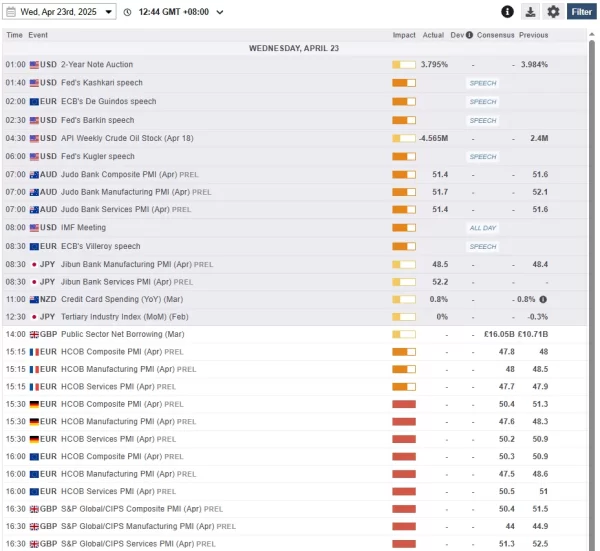Click the clock icon beside 12:44 GMT
This screenshot has width=600, height=551.
coord(127,12)
